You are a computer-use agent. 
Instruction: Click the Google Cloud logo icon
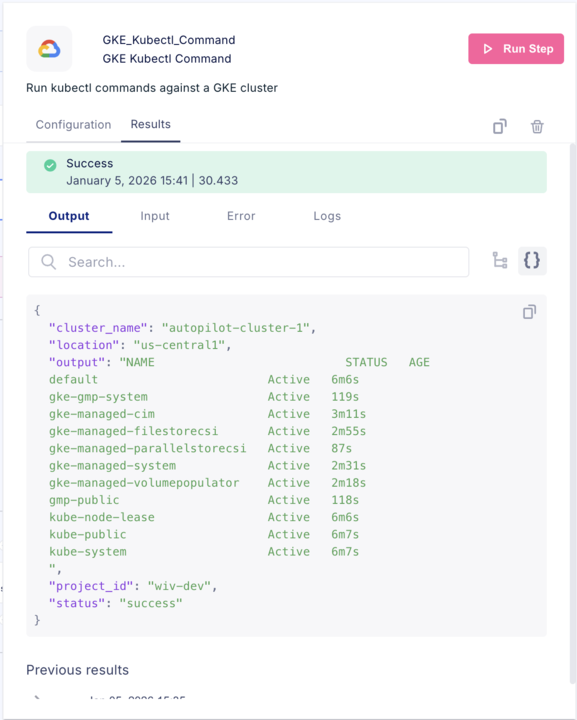(49, 49)
